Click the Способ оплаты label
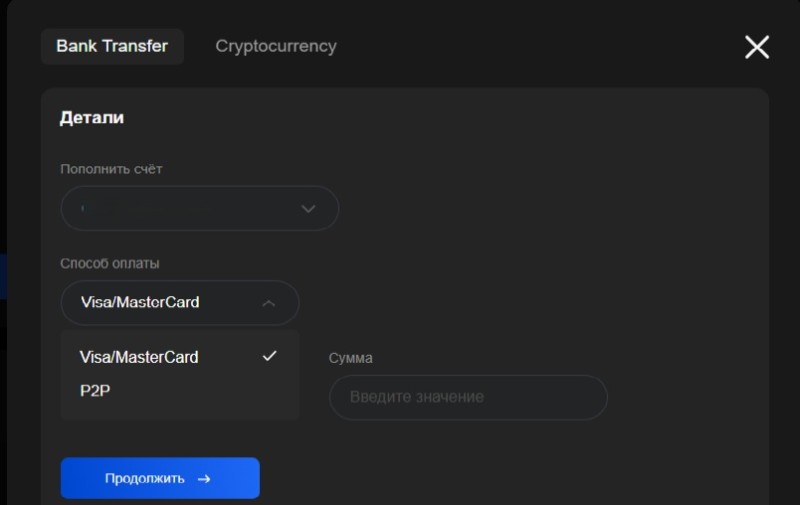 [110, 263]
